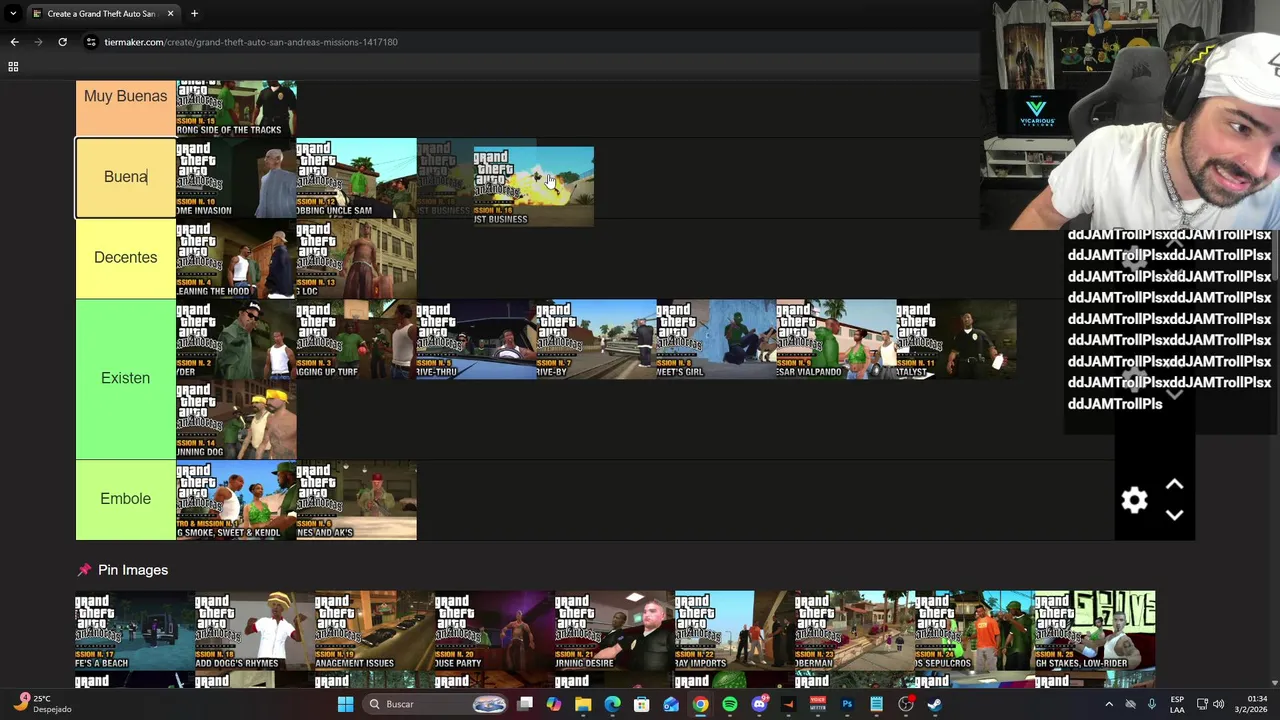Select the Decentes tier label
This screenshot has width=1280, height=720.
tap(126, 257)
